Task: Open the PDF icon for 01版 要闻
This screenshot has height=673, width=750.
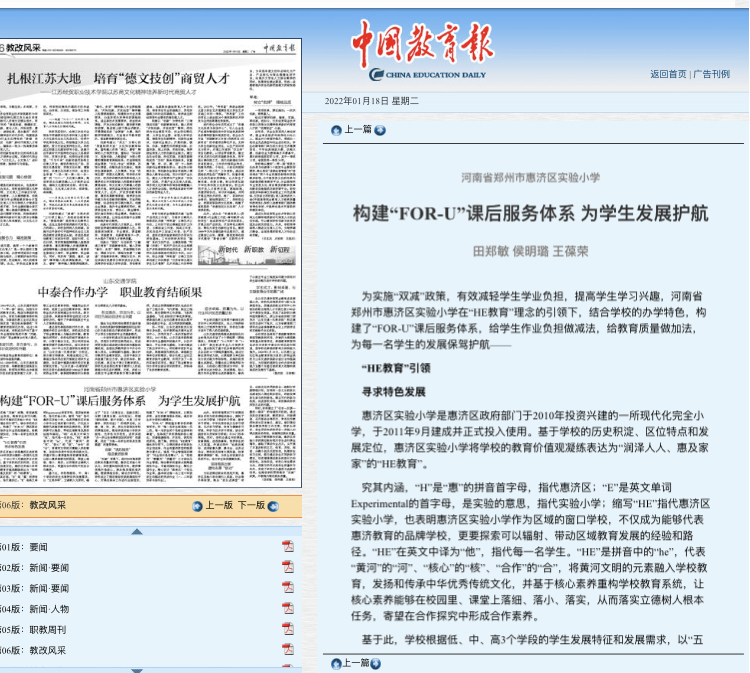Action: (x=287, y=546)
